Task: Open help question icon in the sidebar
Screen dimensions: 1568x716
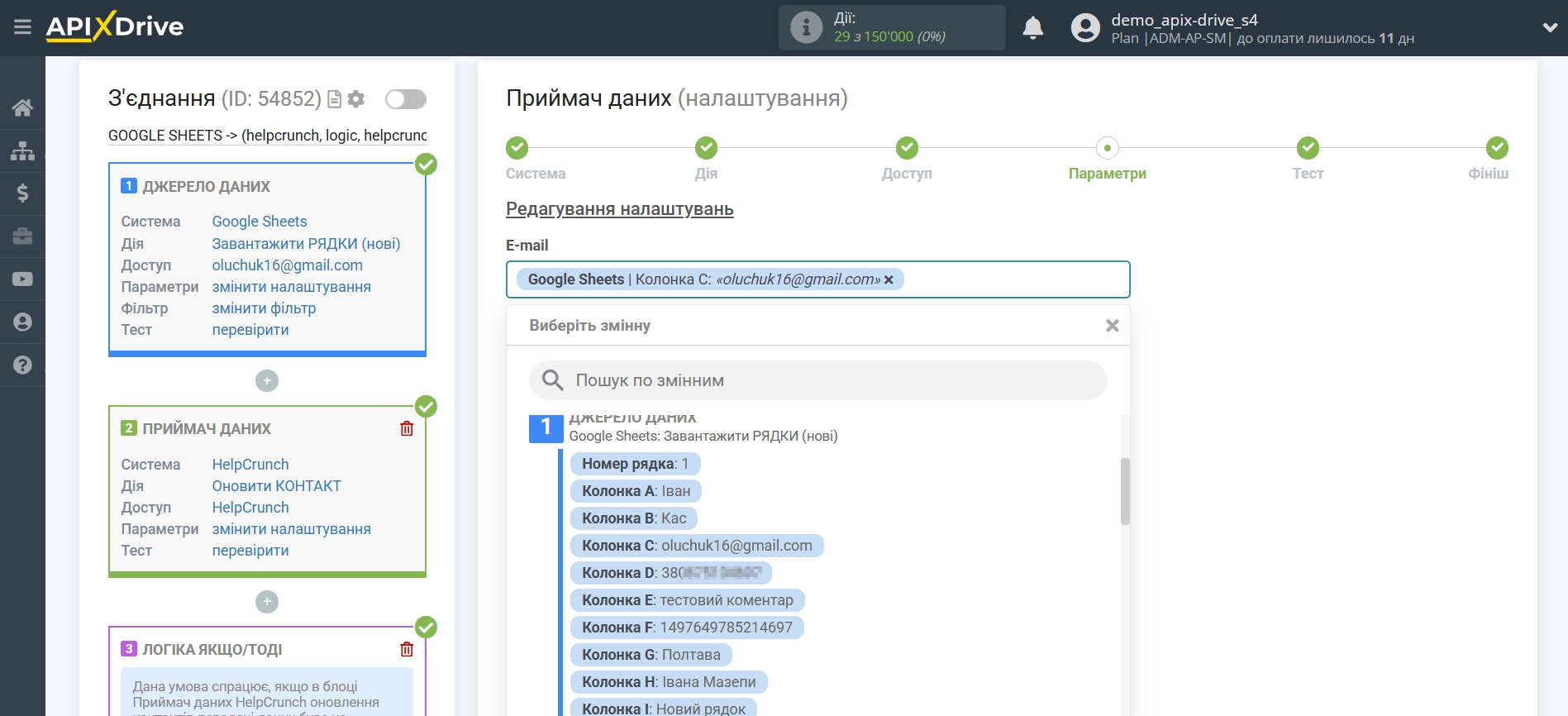Action: 22,365
